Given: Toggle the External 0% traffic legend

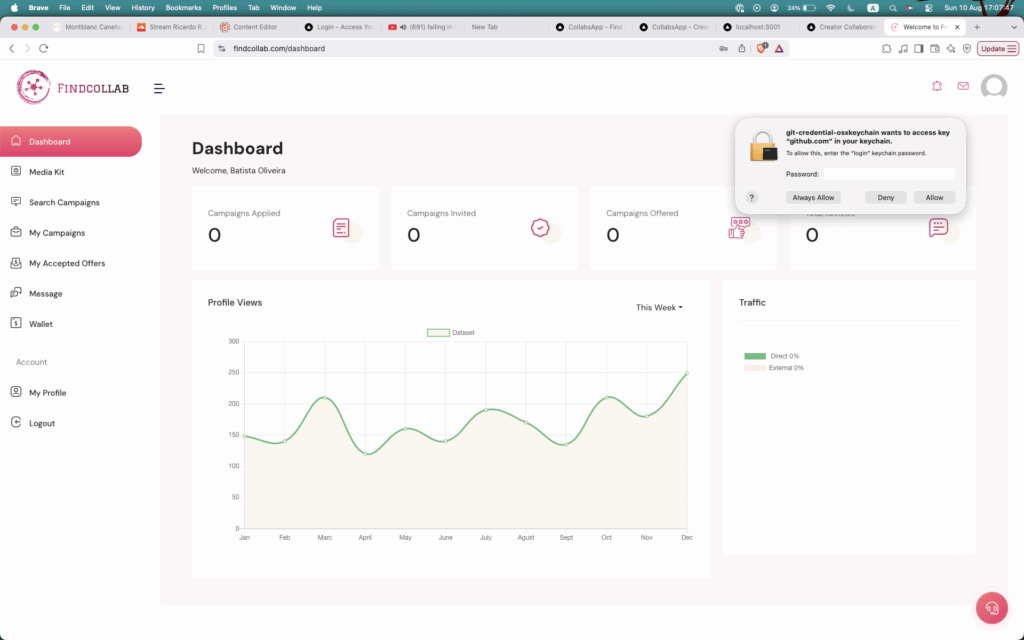Looking at the screenshot, I should [773, 368].
